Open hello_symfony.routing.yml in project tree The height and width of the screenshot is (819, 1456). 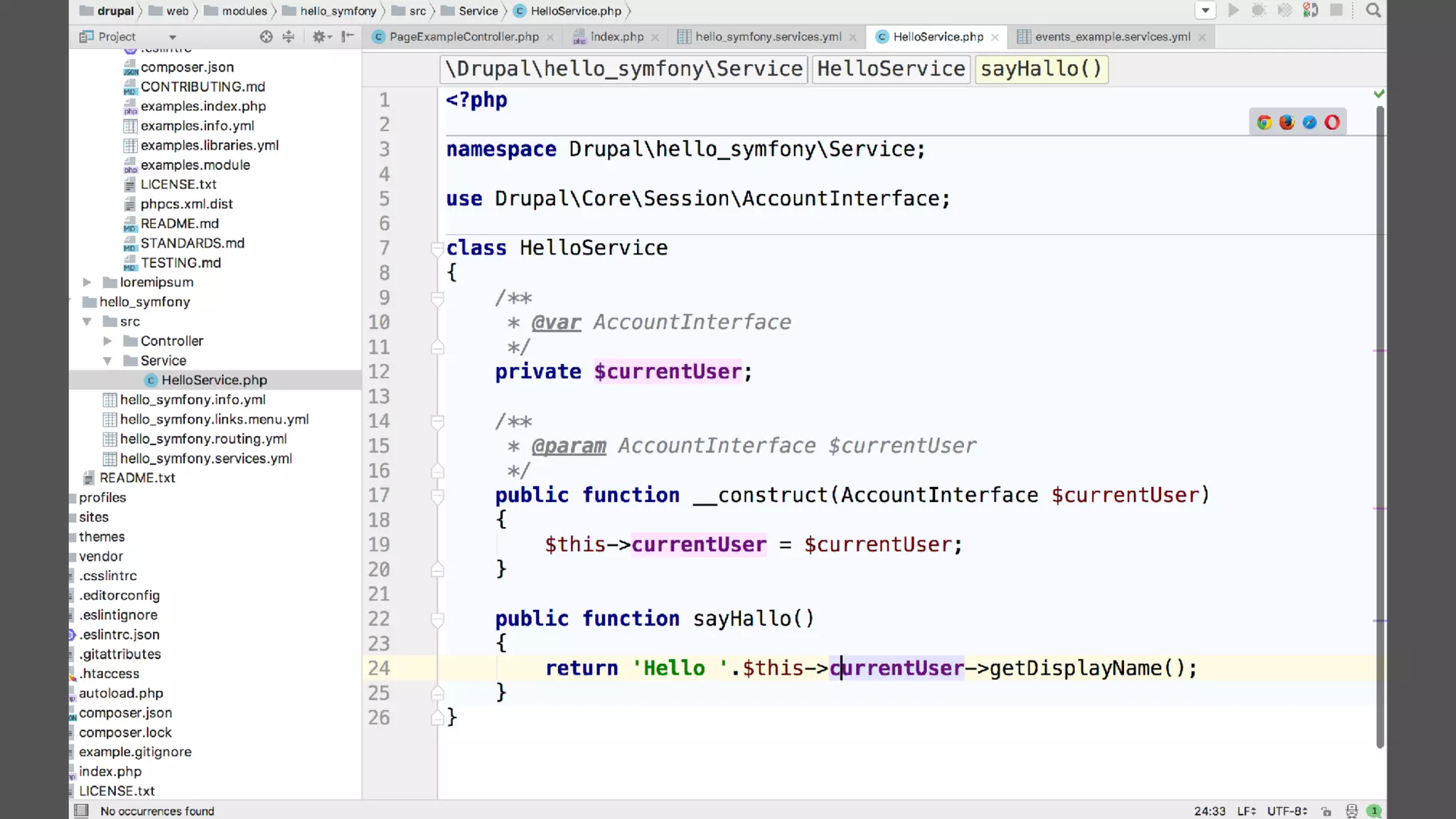coord(203,439)
